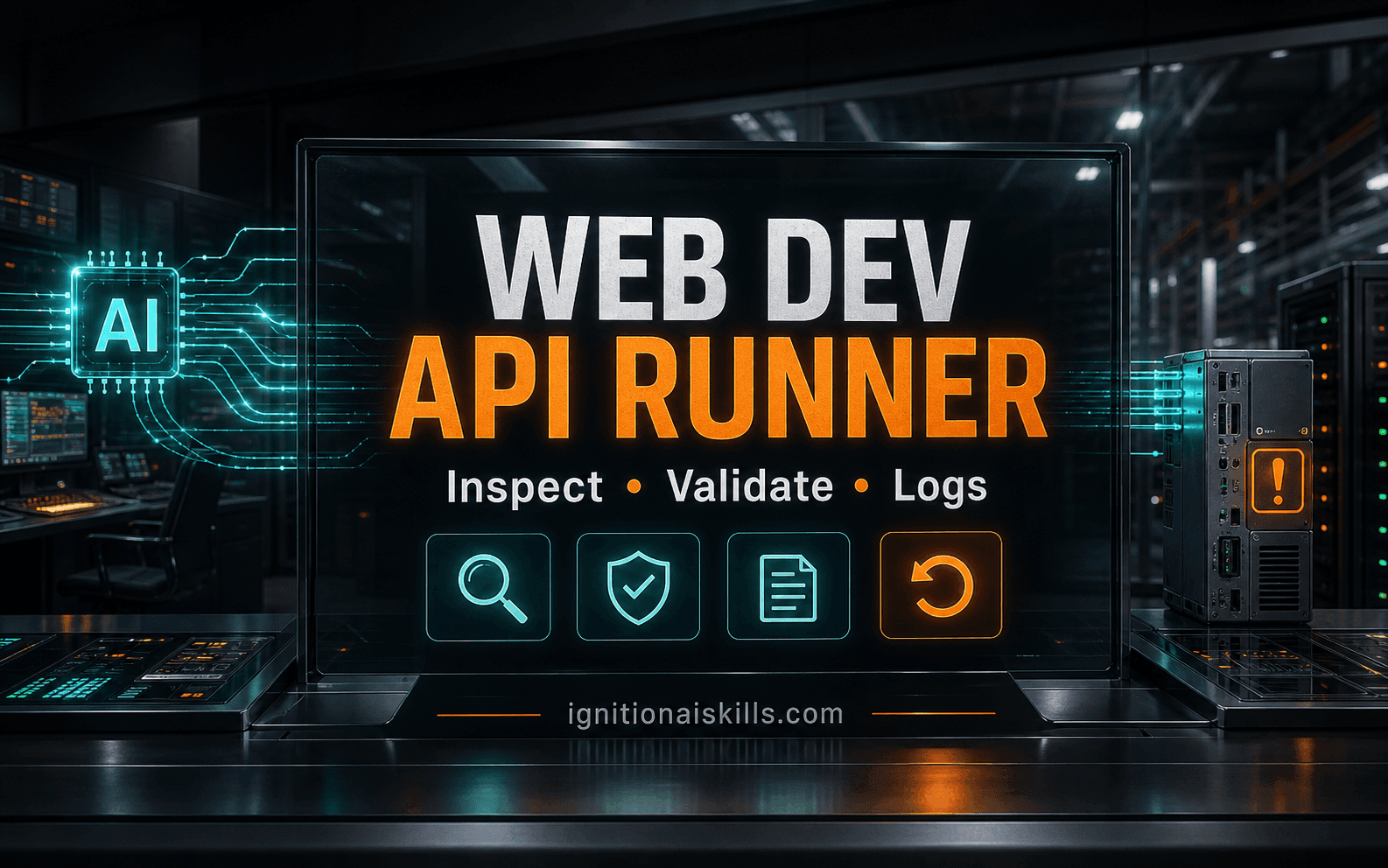Click the "Validate" text
The width and height of the screenshot is (1388, 868).
(x=750, y=486)
